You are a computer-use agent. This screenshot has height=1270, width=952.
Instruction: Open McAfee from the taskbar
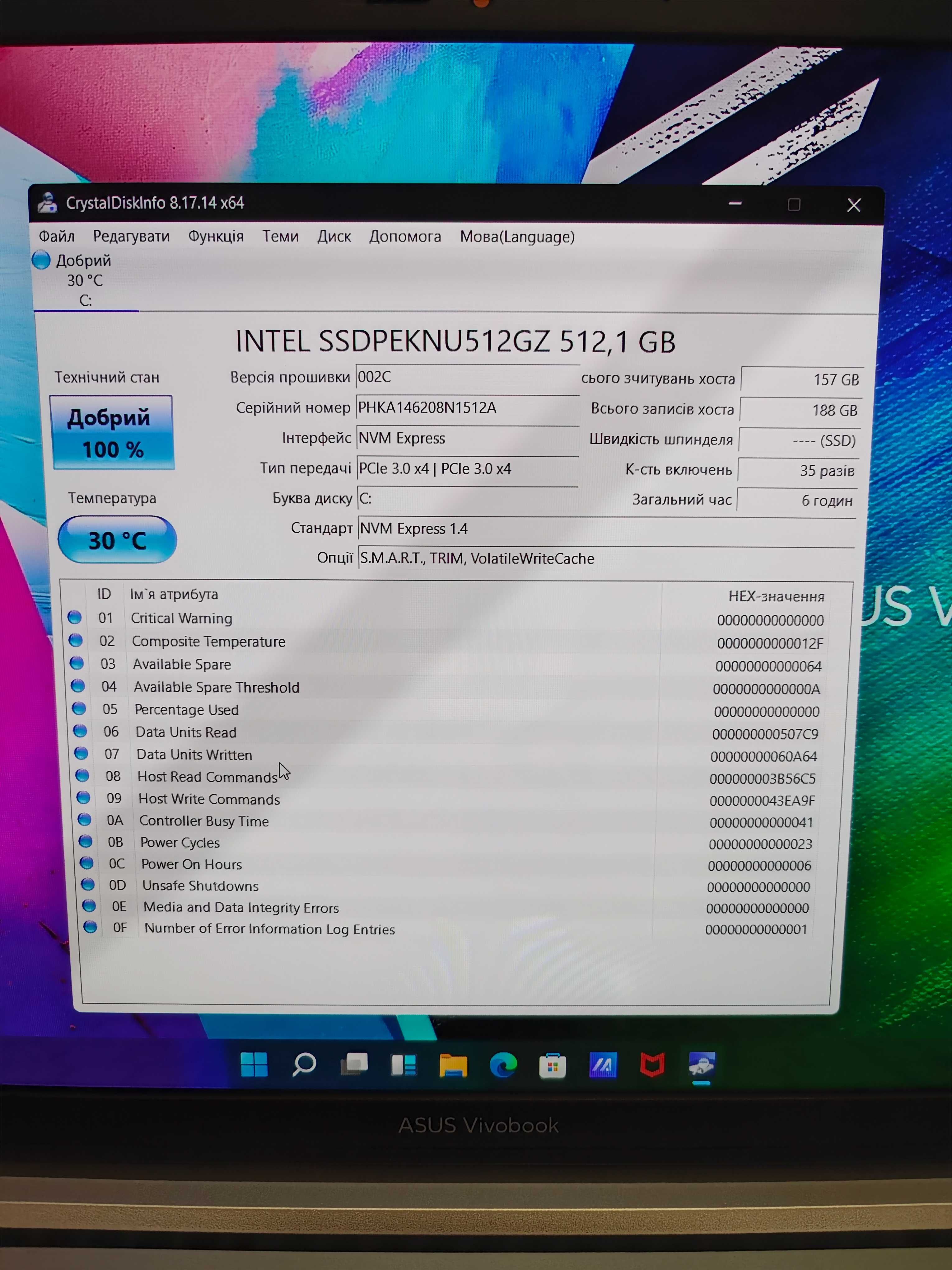point(652,1065)
